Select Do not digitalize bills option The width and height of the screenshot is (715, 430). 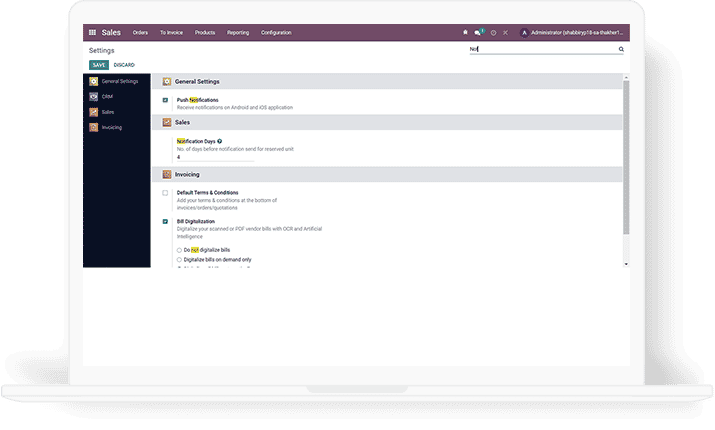point(179,249)
